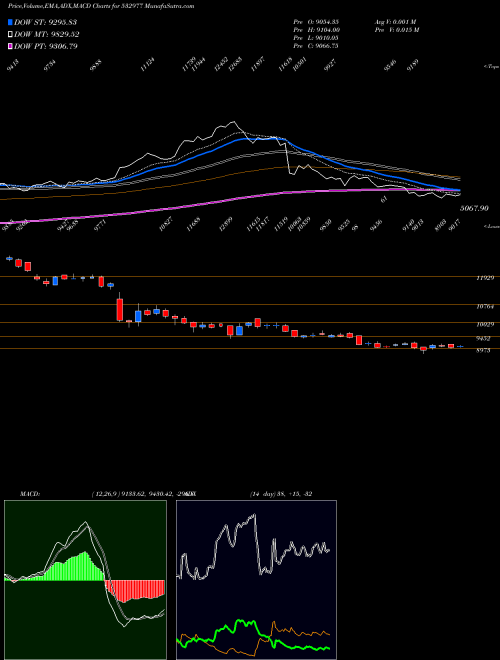
Task: Click the MACD: panel heading
Action: coord(29,494)
